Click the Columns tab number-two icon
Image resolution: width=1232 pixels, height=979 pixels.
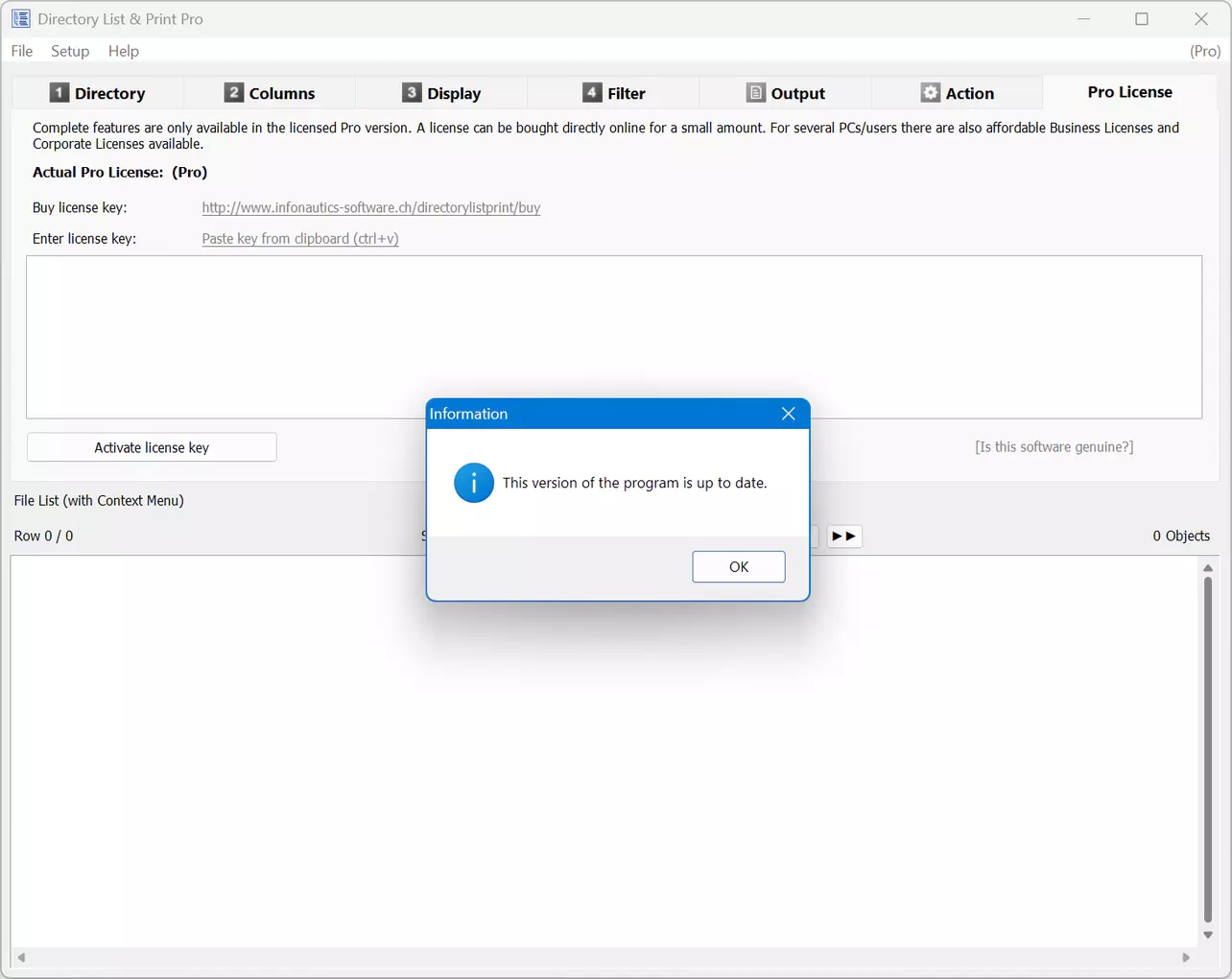[234, 92]
